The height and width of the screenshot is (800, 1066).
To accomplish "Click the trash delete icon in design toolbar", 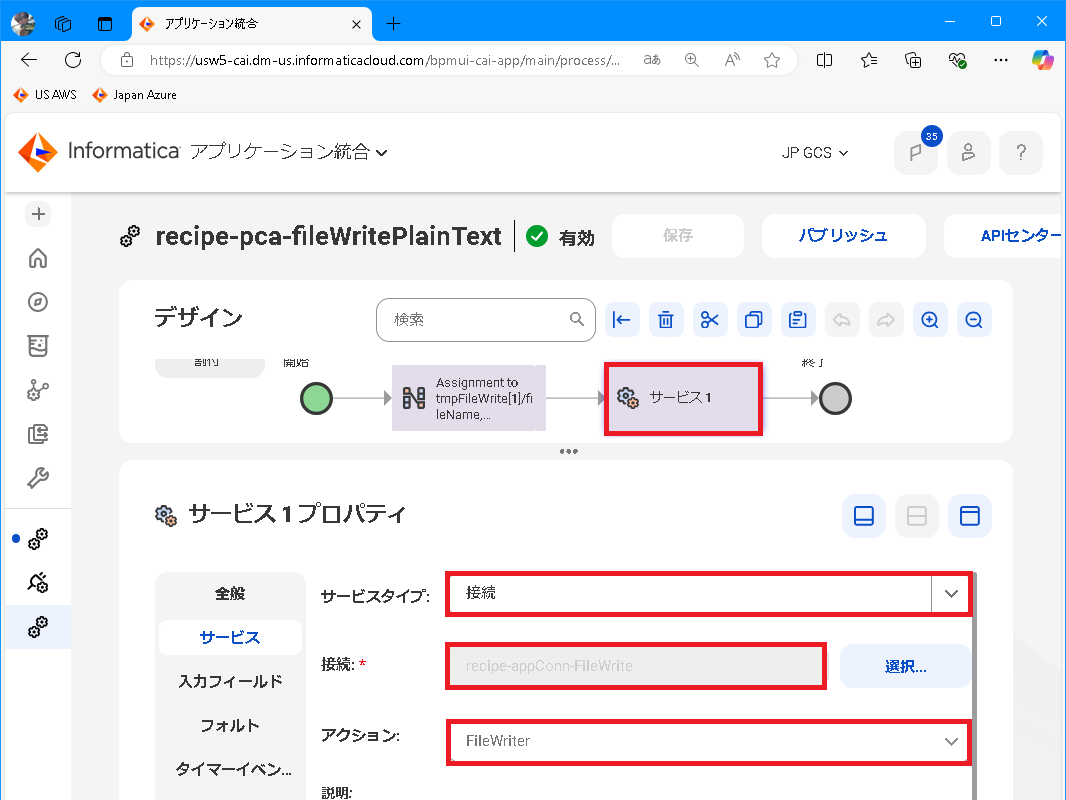I will [666, 319].
